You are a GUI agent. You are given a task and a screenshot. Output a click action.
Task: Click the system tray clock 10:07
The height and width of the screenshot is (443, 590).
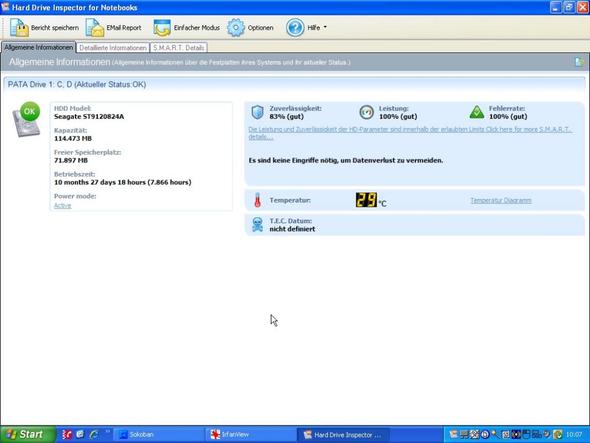tap(574, 435)
